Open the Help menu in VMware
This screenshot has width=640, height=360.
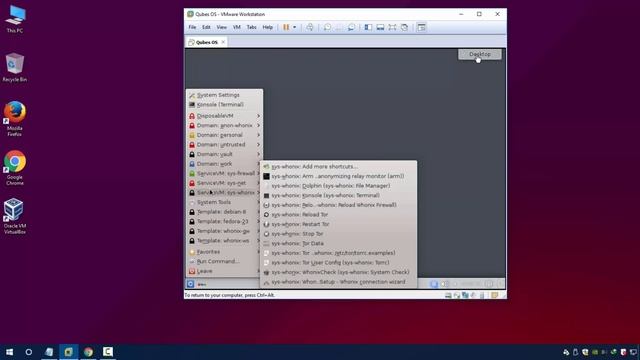point(267,27)
